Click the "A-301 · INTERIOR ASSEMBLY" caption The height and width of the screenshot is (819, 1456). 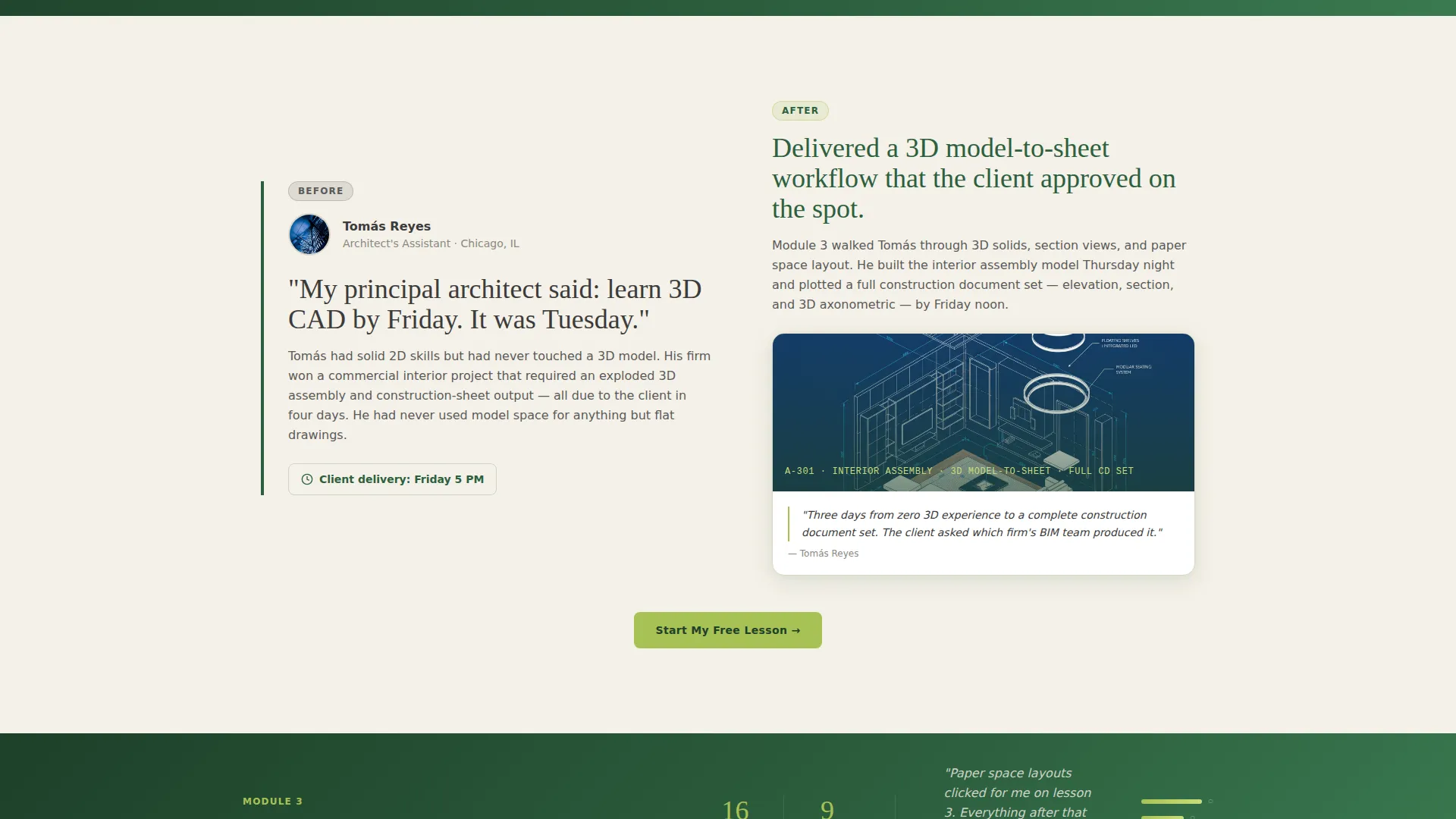pyautogui.click(x=959, y=471)
